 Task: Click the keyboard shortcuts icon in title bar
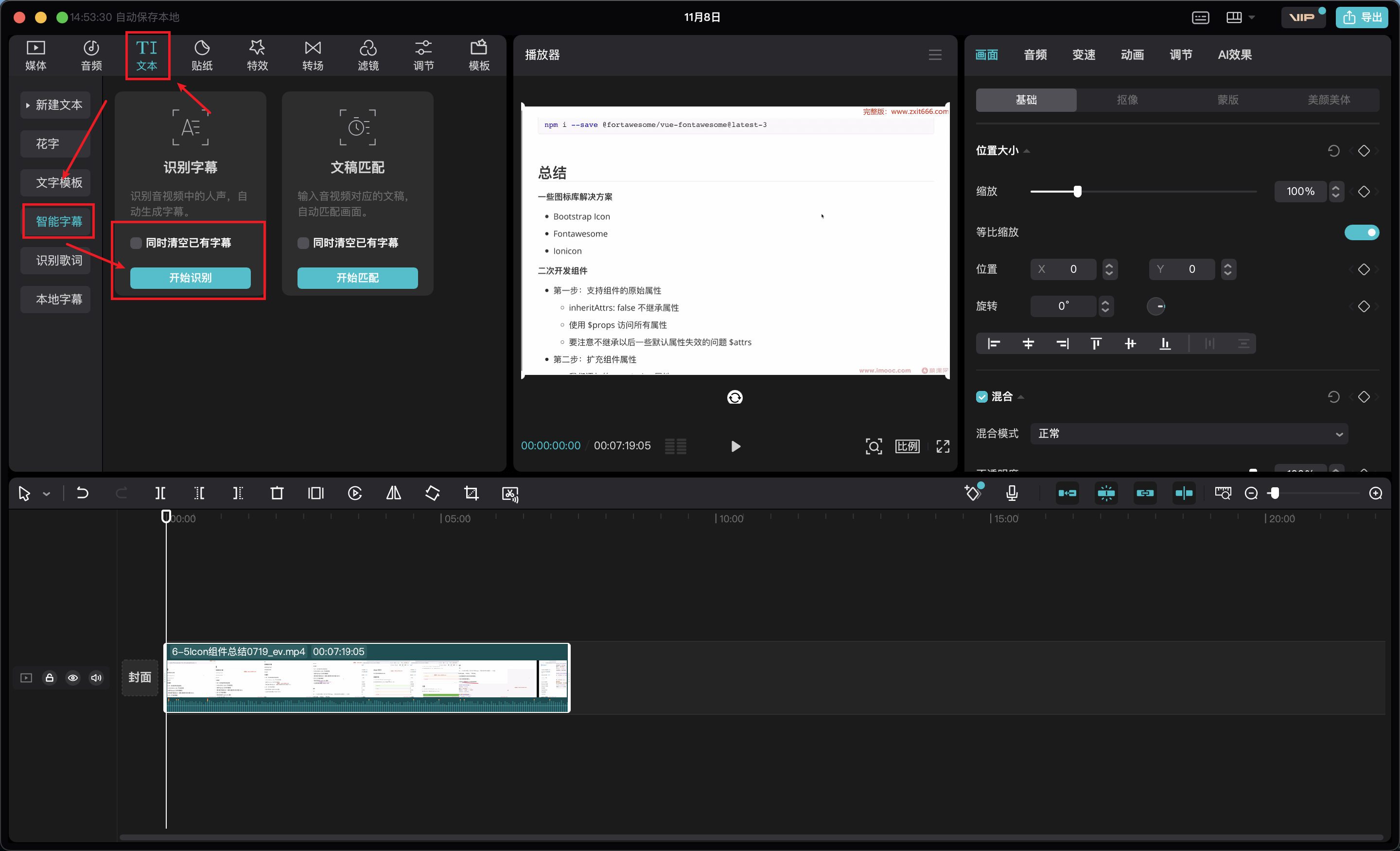click(1201, 18)
